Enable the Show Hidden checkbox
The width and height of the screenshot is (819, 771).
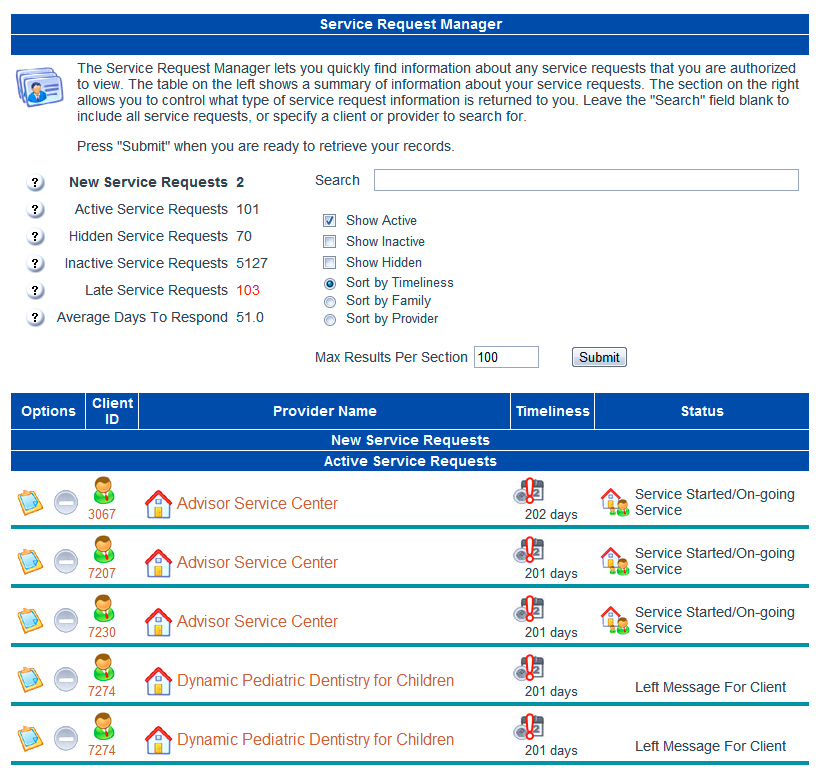click(x=329, y=263)
